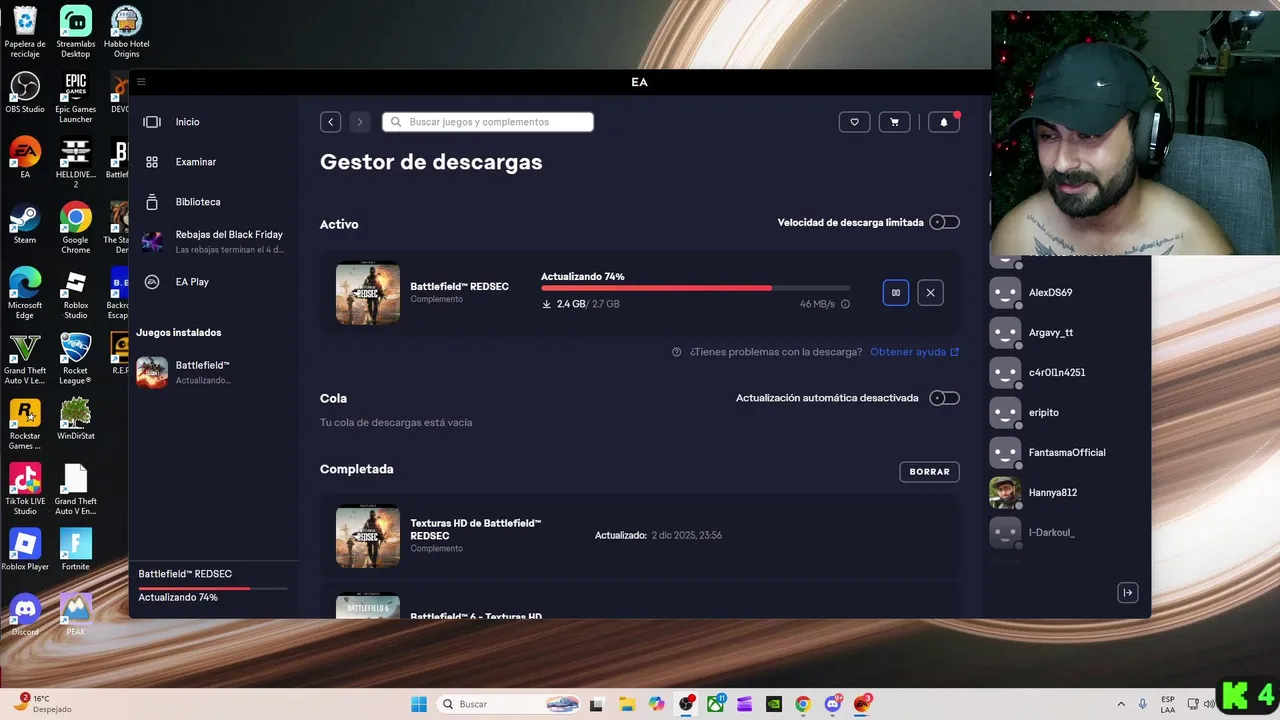Open the wishlist heart icon
1280x720 pixels.
pyautogui.click(x=854, y=122)
